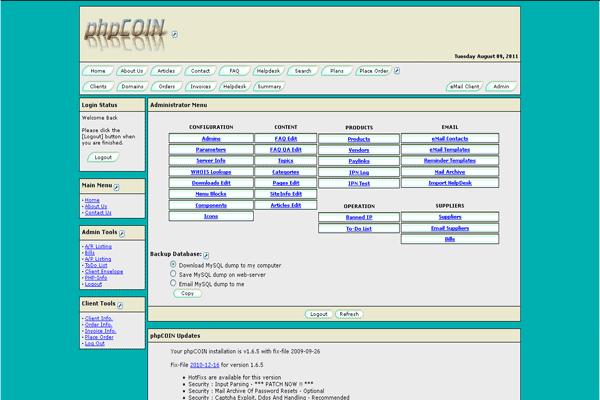The width and height of the screenshot is (600, 400).
Task: Click the Copy button for database backup
Action: (188, 293)
